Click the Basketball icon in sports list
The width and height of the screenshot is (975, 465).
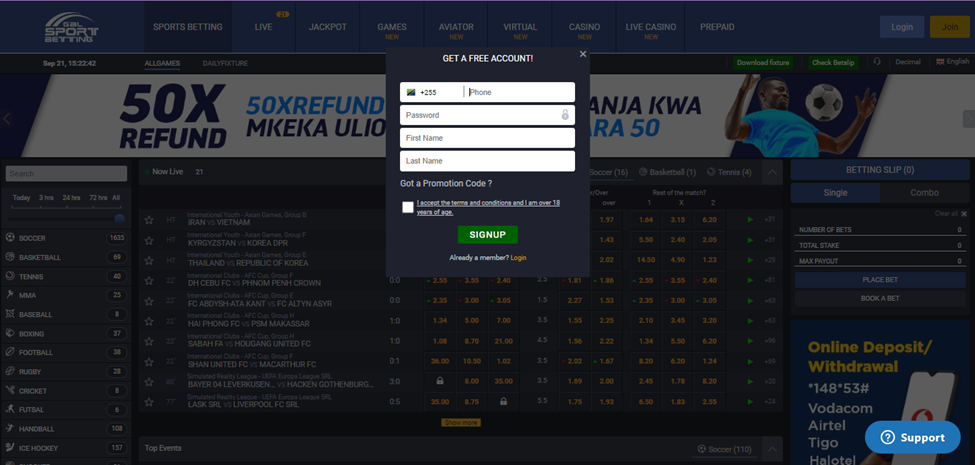[x=10, y=257]
